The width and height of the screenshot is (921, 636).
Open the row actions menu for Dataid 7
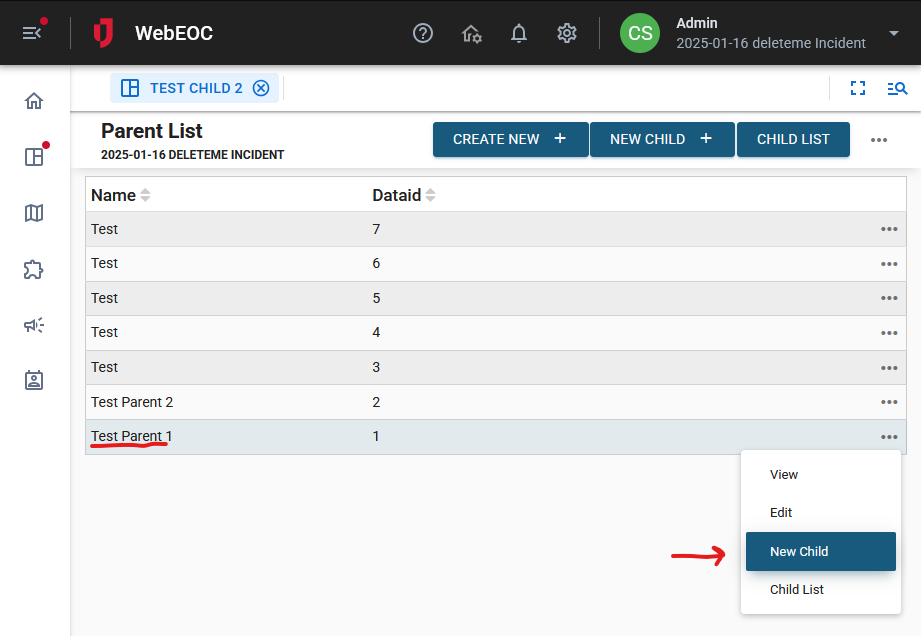tap(888, 229)
